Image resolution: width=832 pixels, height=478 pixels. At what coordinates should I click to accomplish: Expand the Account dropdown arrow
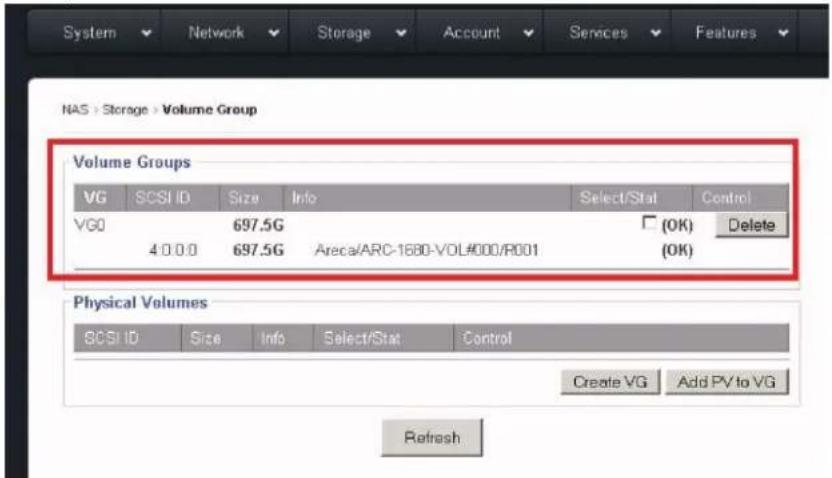click(528, 33)
